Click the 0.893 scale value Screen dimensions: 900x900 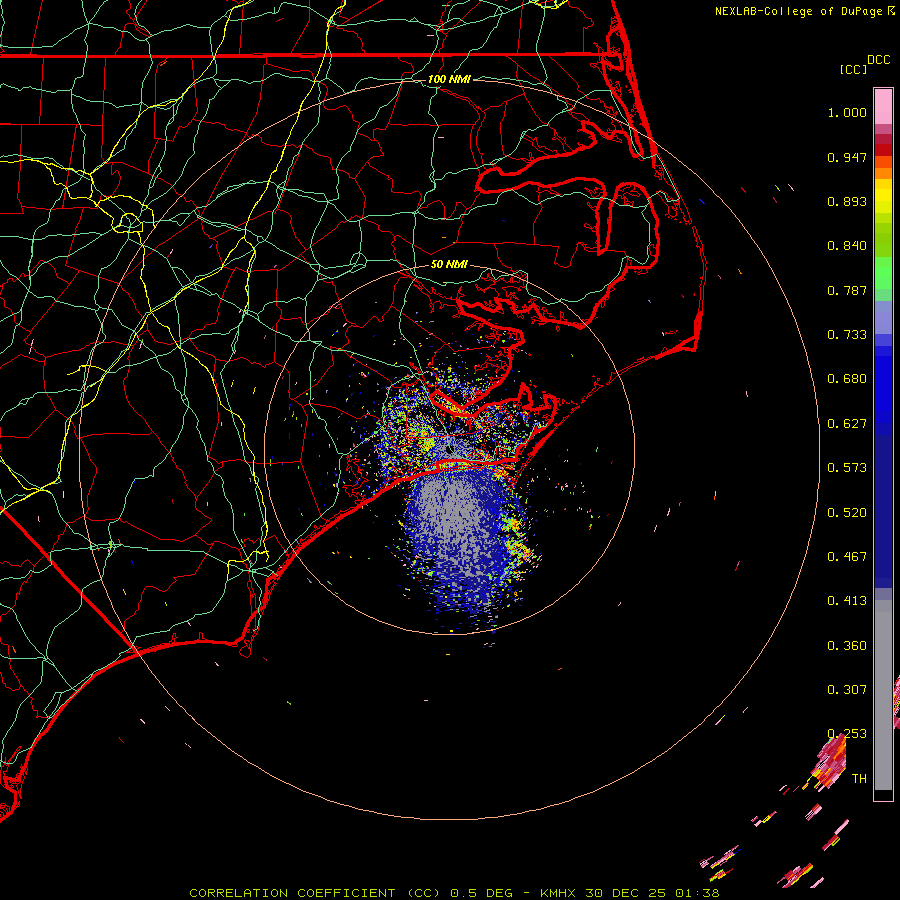[x=847, y=201]
